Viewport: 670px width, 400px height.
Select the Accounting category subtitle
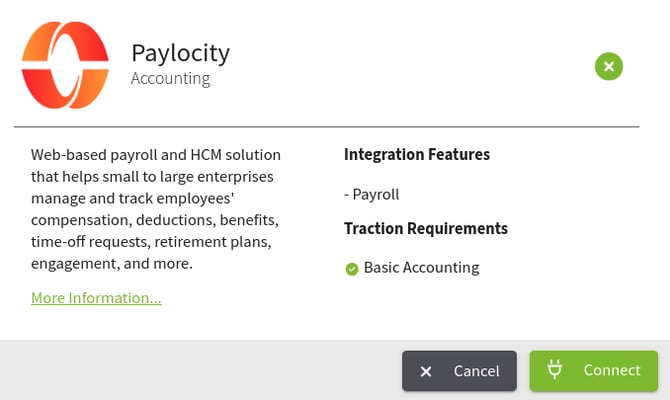point(170,79)
